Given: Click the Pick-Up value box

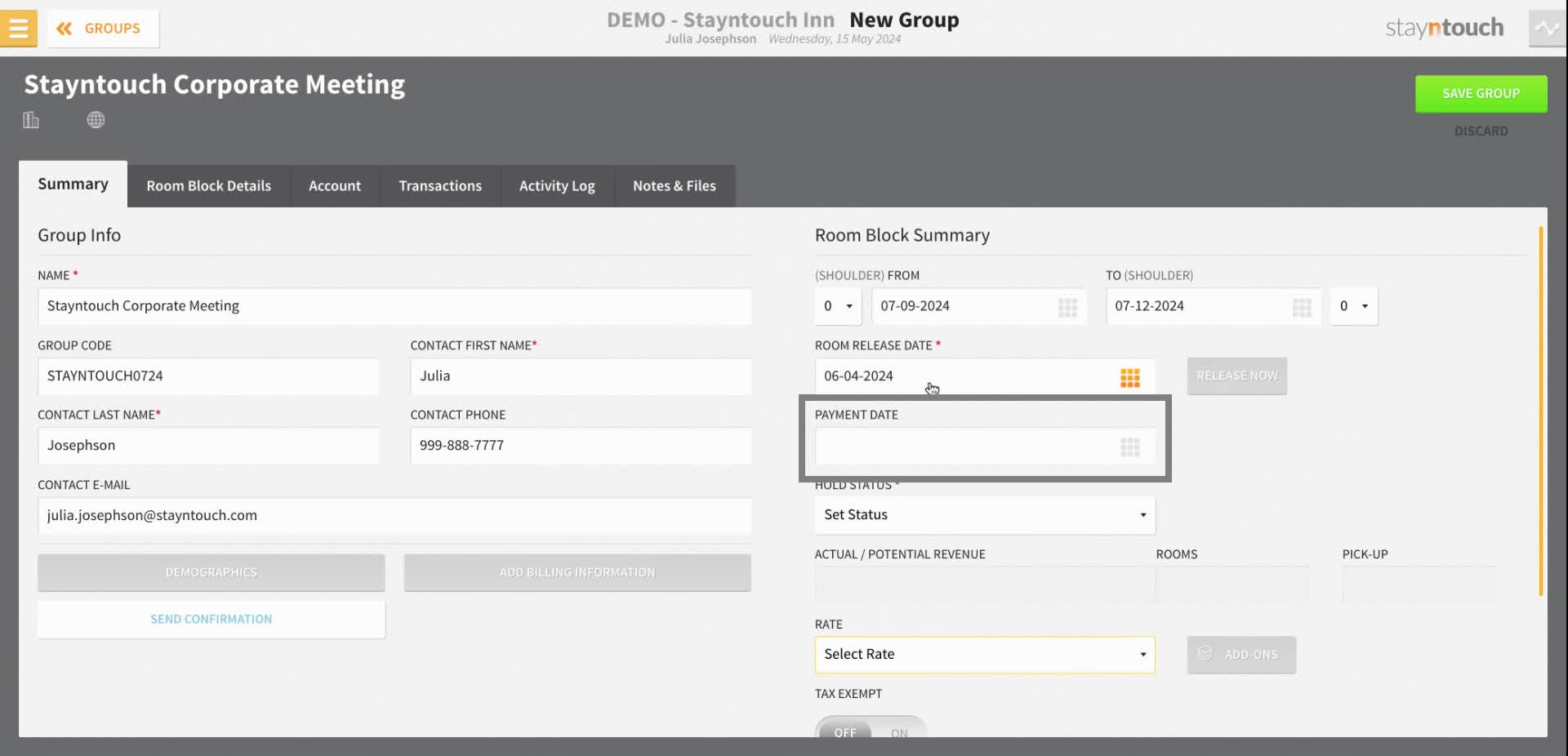Looking at the screenshot, I should [1419, 585].
